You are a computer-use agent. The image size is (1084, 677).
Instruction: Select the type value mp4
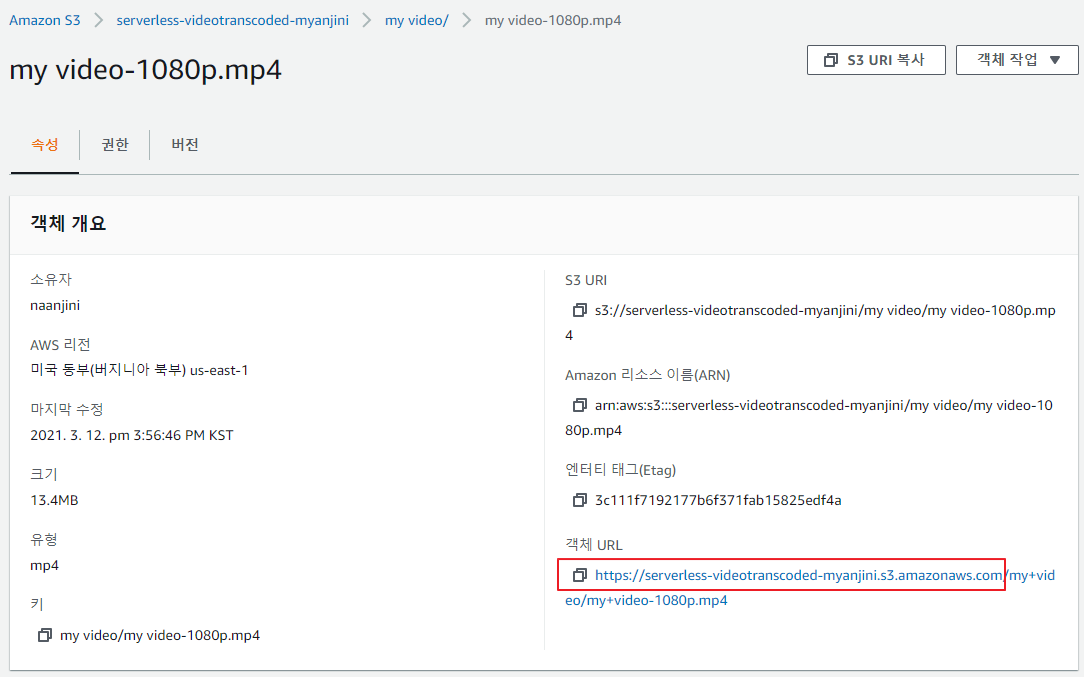coord(44,566)
